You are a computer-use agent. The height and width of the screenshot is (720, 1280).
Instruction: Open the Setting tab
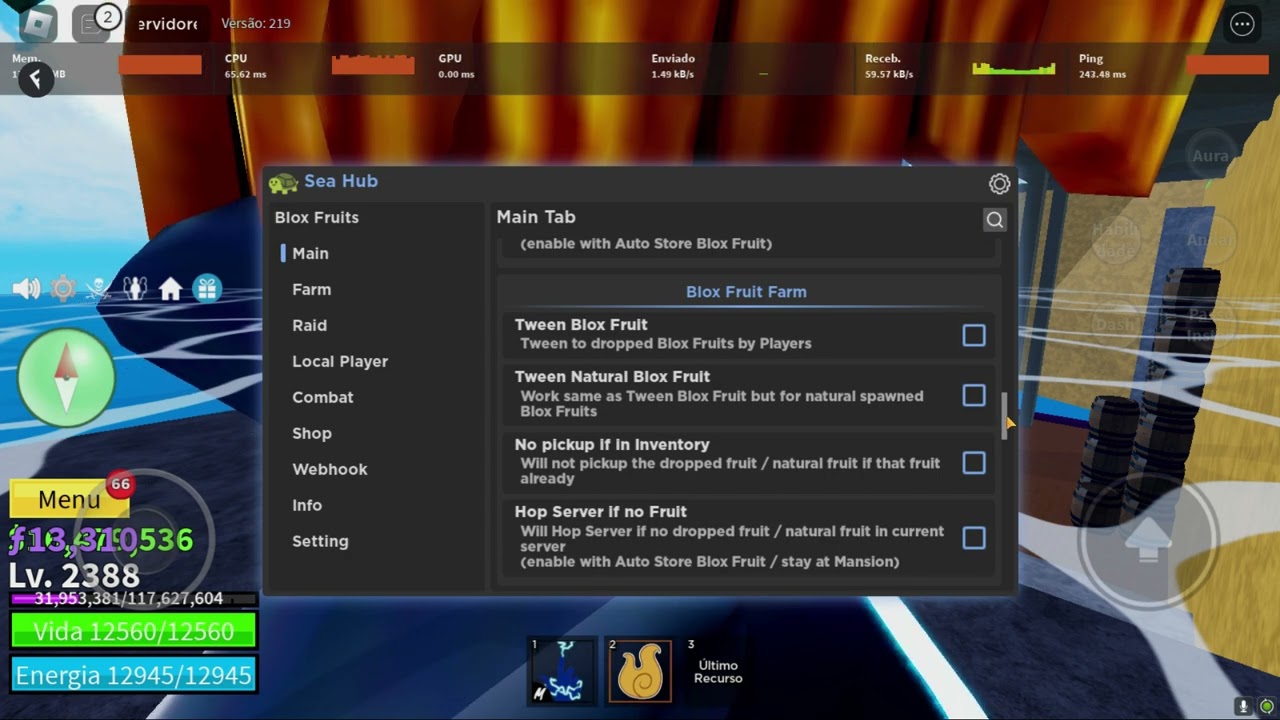pos(320,542)
